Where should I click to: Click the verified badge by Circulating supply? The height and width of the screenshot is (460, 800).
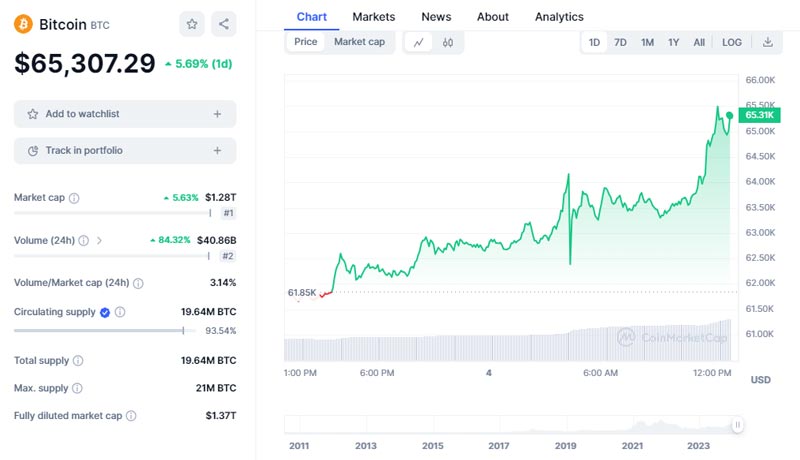coord(105,312)
